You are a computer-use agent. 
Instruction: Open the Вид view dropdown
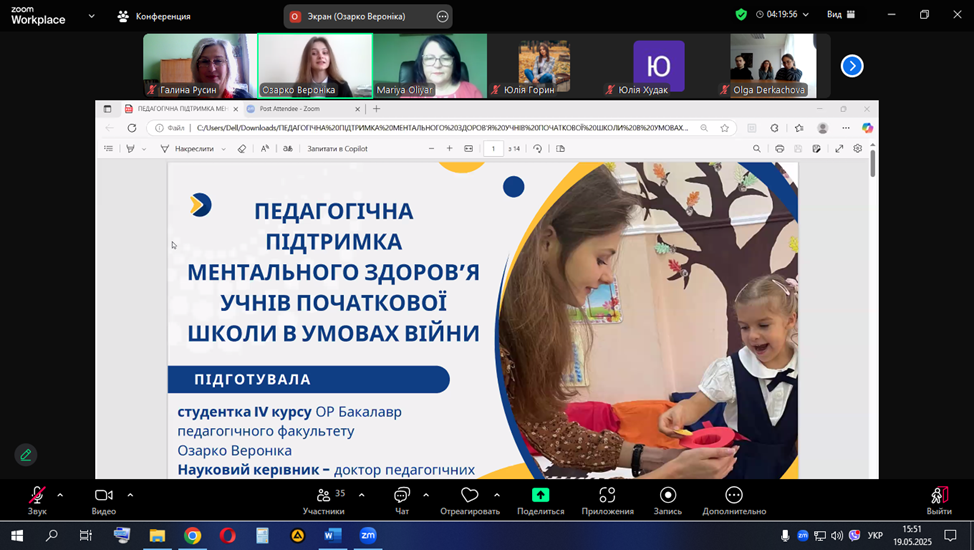pyautogui.click(x=840, y=15)
